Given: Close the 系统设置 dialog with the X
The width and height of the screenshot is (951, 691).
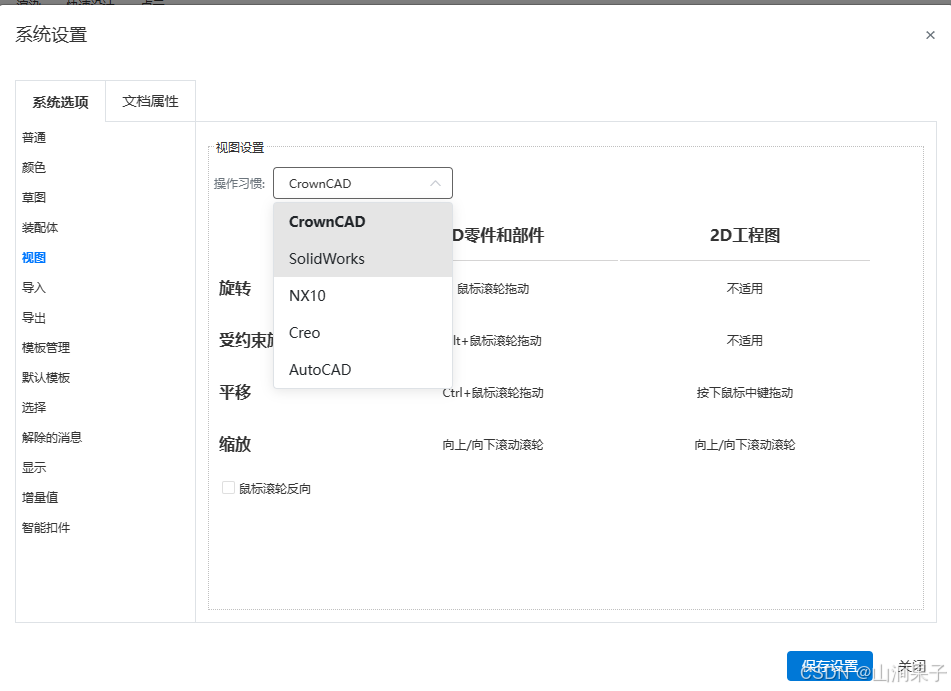Looking at the screenshot, I should 930,35.
